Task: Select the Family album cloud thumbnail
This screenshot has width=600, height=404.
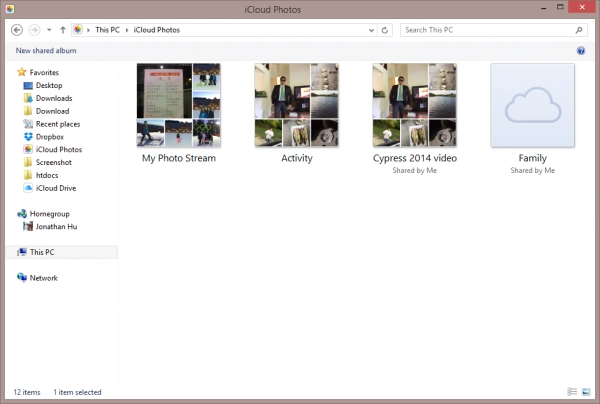Action: pyautogui.click(x=533, y=105)
